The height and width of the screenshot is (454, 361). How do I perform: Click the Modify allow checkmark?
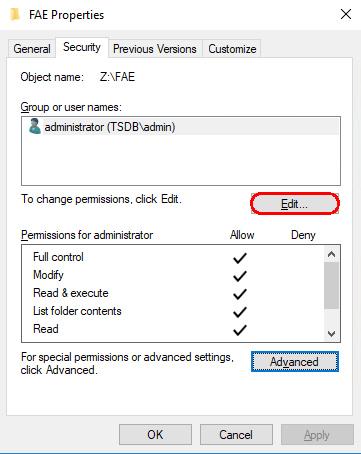click(240, 276)
